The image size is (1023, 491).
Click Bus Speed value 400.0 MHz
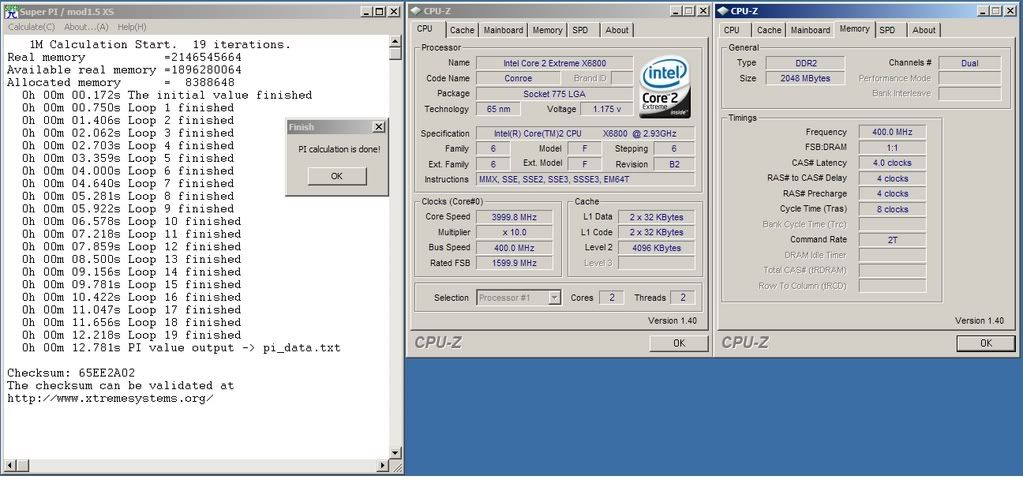[x=514, y=248]
